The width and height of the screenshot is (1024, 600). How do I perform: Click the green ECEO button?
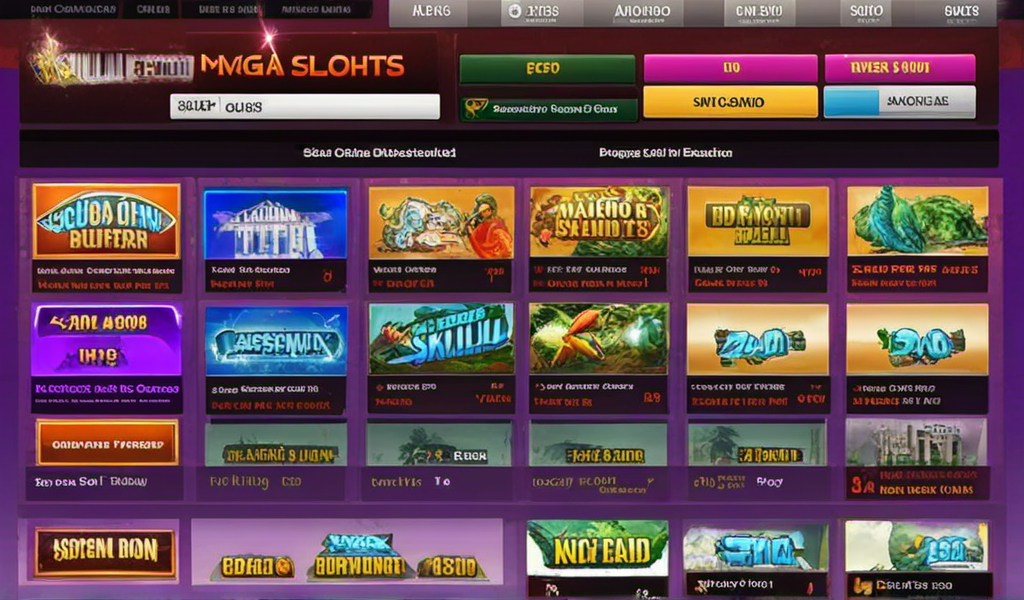(x=547, y=69)
